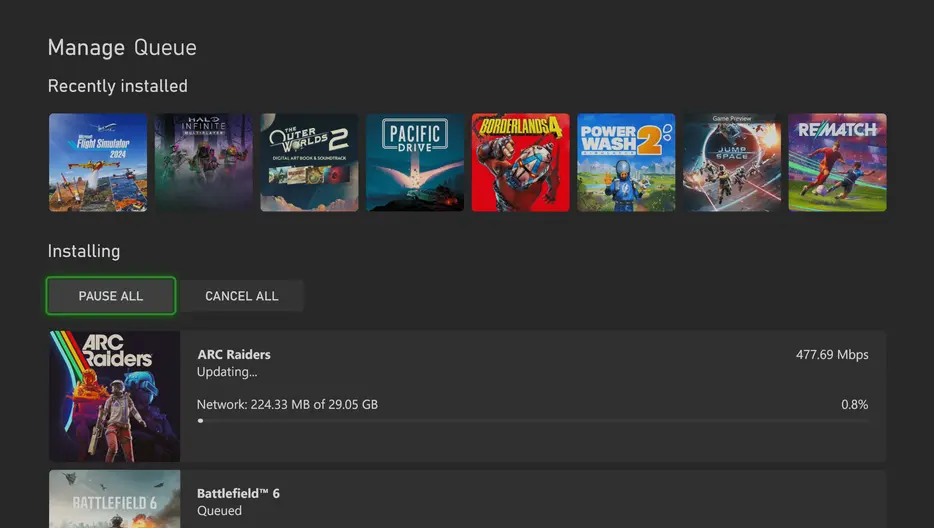Select the ARC Raiders cover art

114,396
